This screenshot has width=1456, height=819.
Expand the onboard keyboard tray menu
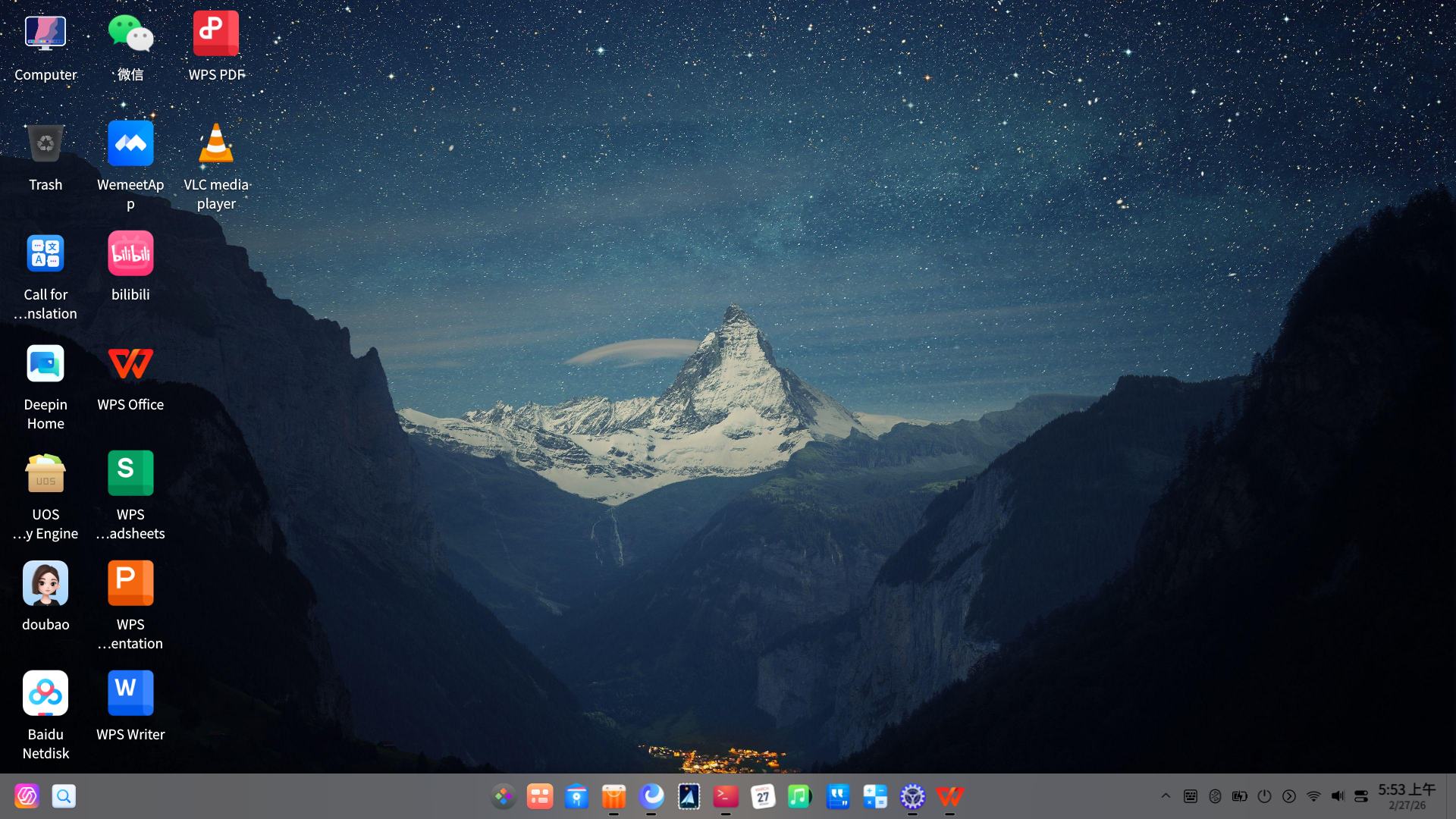[x=1190, y=796]
